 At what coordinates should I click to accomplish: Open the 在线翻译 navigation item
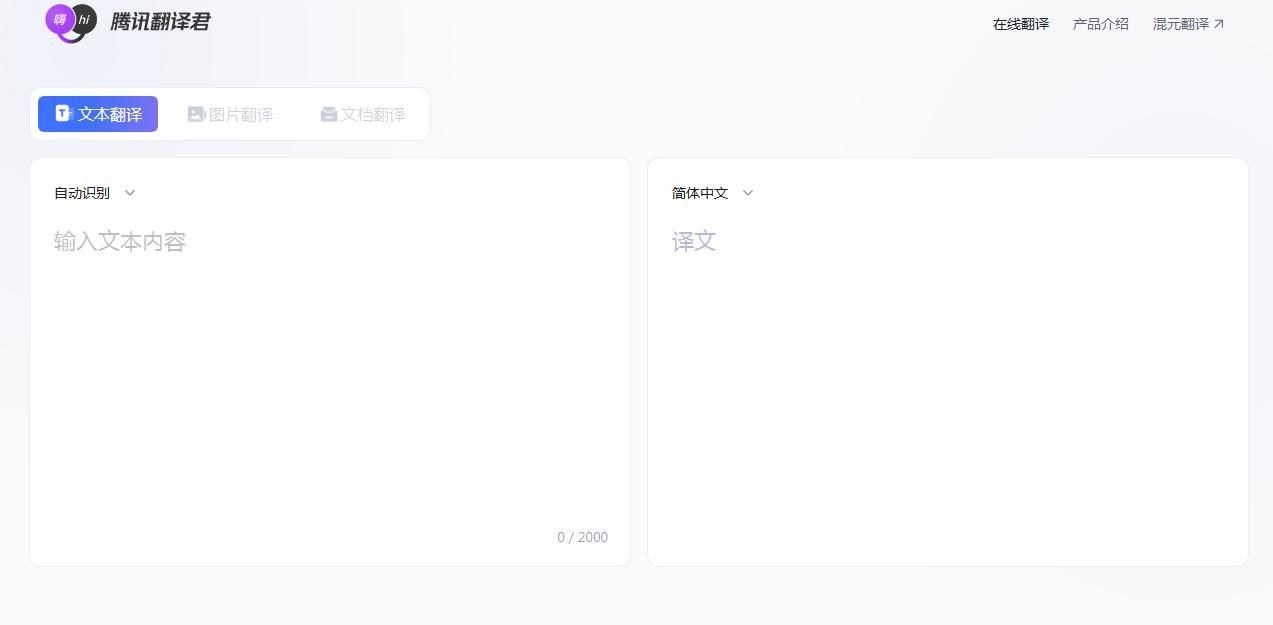point(1021,24)
